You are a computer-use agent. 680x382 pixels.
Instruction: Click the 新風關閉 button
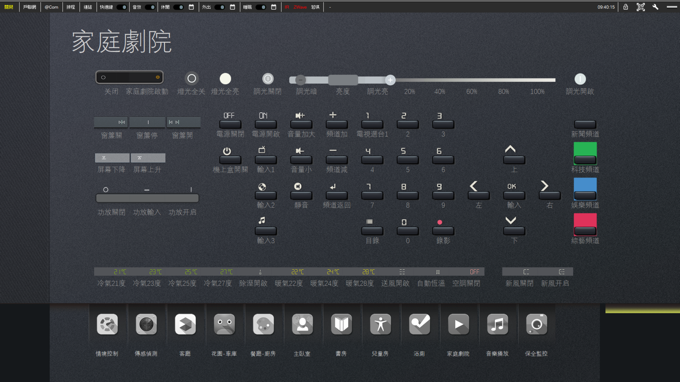[x=520, y=272]
